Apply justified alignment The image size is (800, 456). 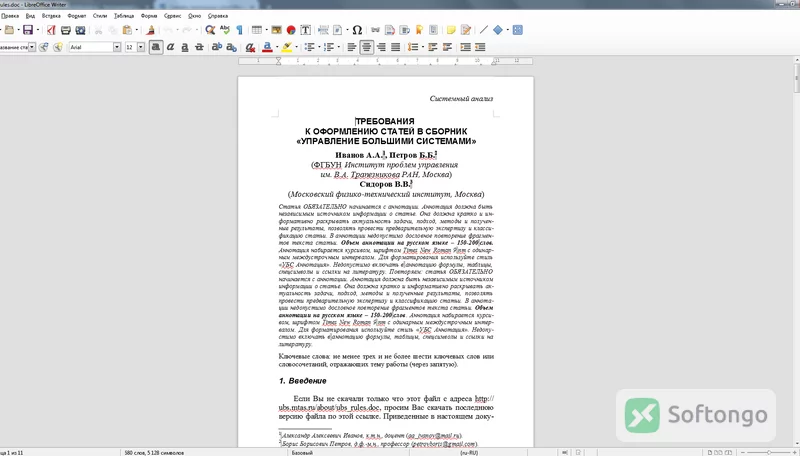pyautogui.click(x=395, y=47)
